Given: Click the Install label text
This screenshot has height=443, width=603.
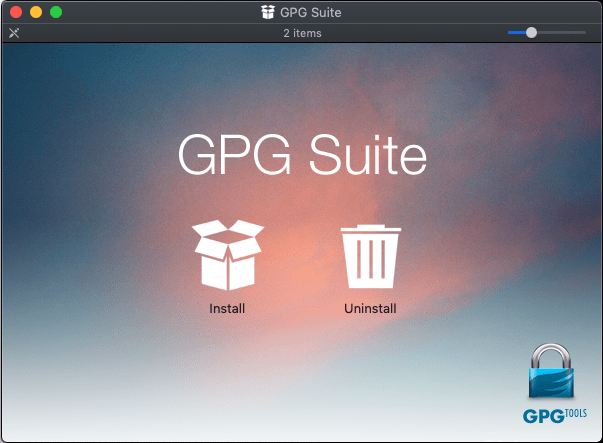Looking at the screenshot, I should 227,308.
